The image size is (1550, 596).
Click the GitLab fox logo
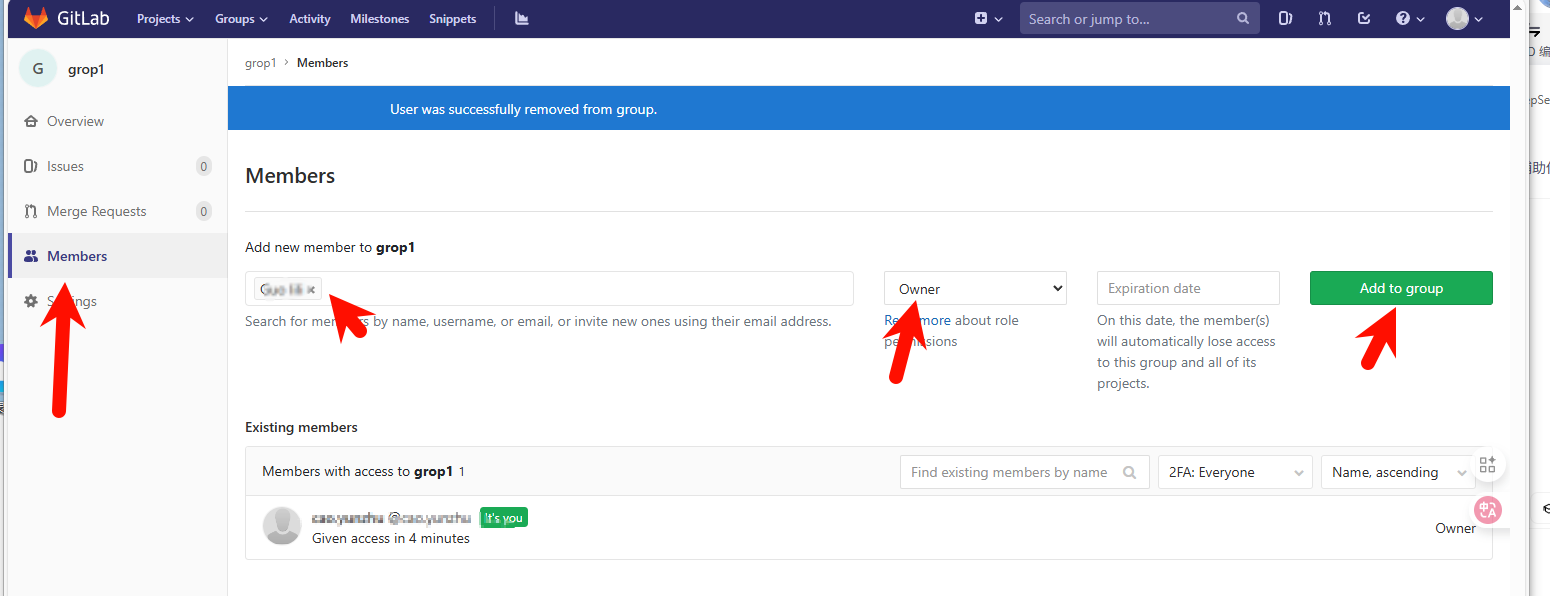pos(36,18)
